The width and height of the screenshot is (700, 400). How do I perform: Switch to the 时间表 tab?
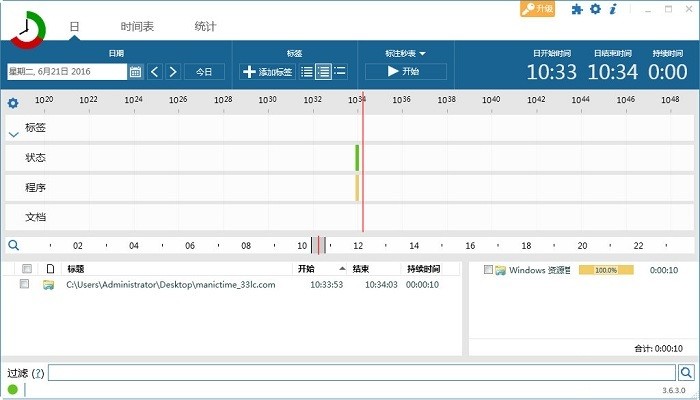coord(137,27)
